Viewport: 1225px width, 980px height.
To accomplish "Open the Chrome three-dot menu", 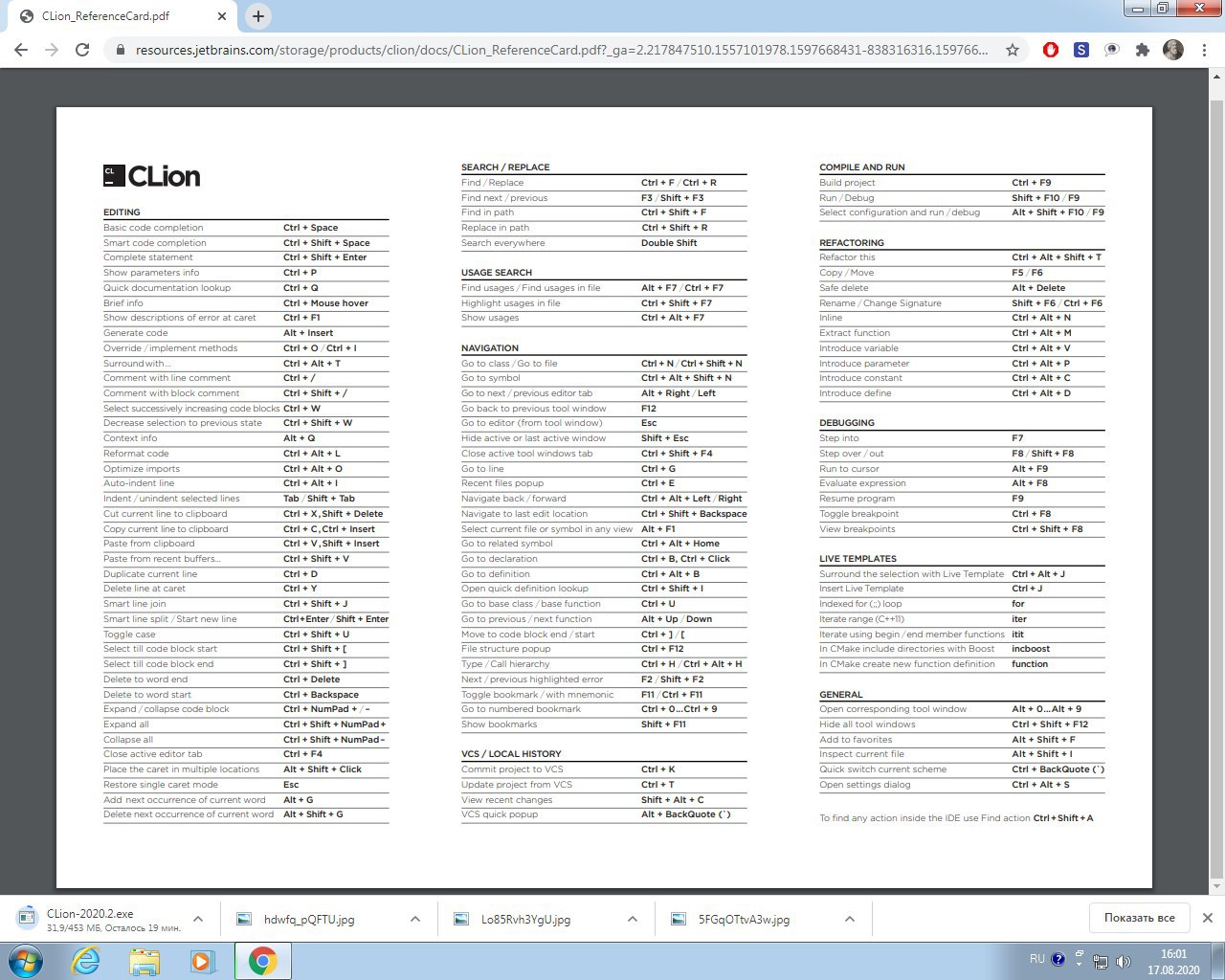I will click(1204, 50).
